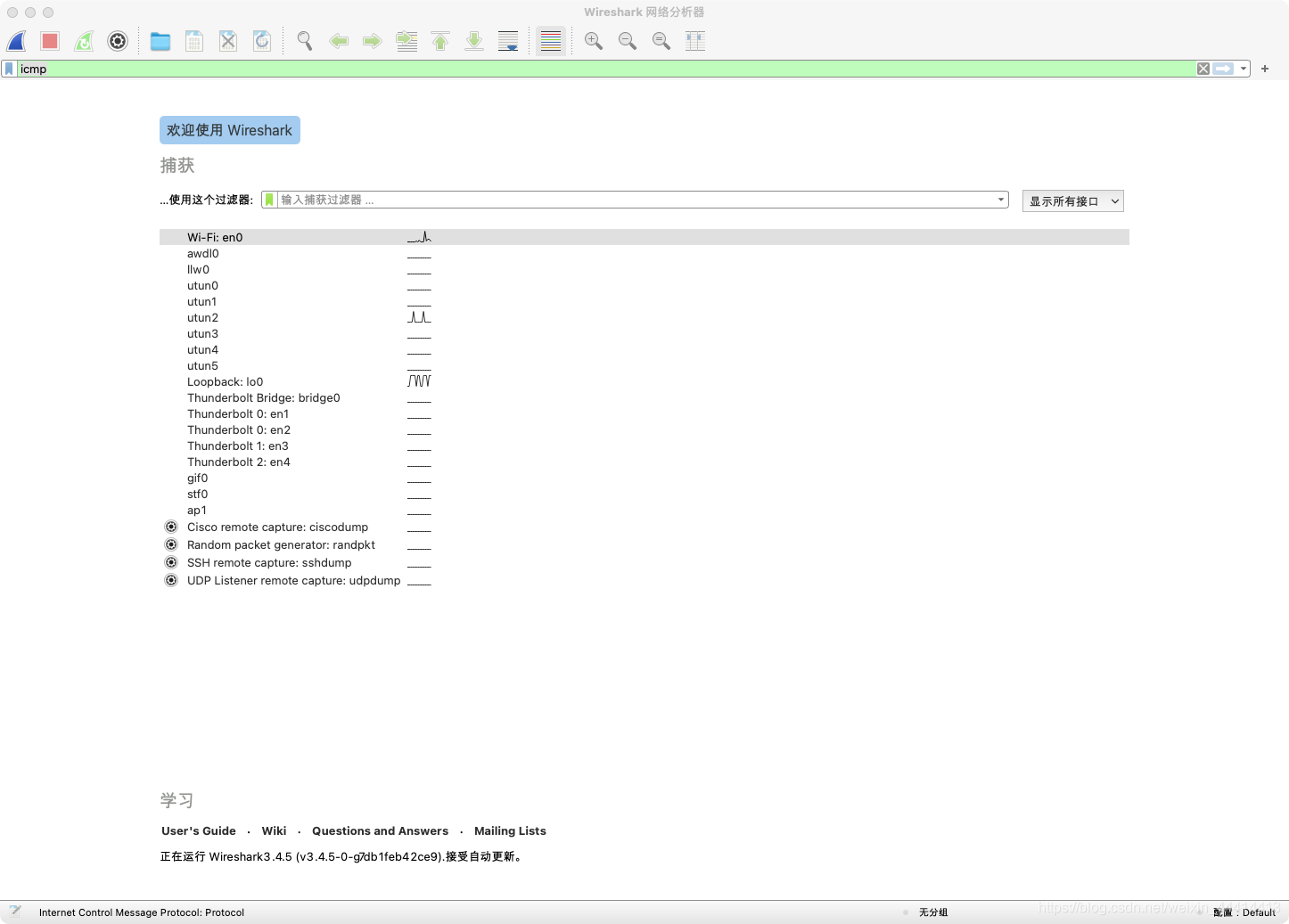Screen dimensions: 1289x924
Task: Add a display filter button with plus
Action: tap(1264, 69)
